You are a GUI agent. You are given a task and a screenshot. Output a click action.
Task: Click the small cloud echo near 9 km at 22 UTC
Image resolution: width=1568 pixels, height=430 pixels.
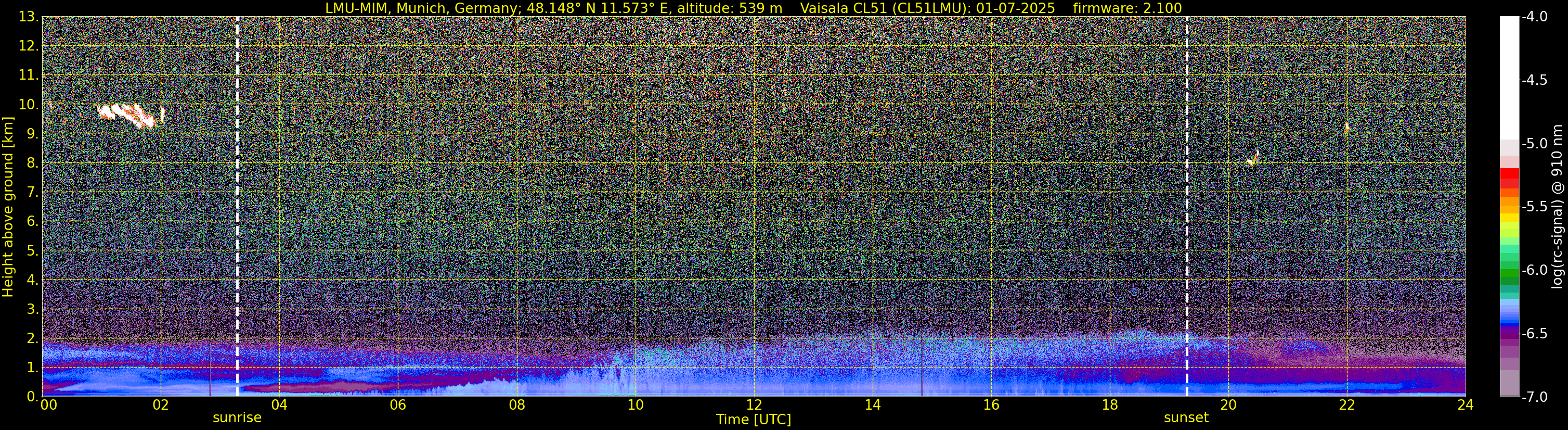1346,128
